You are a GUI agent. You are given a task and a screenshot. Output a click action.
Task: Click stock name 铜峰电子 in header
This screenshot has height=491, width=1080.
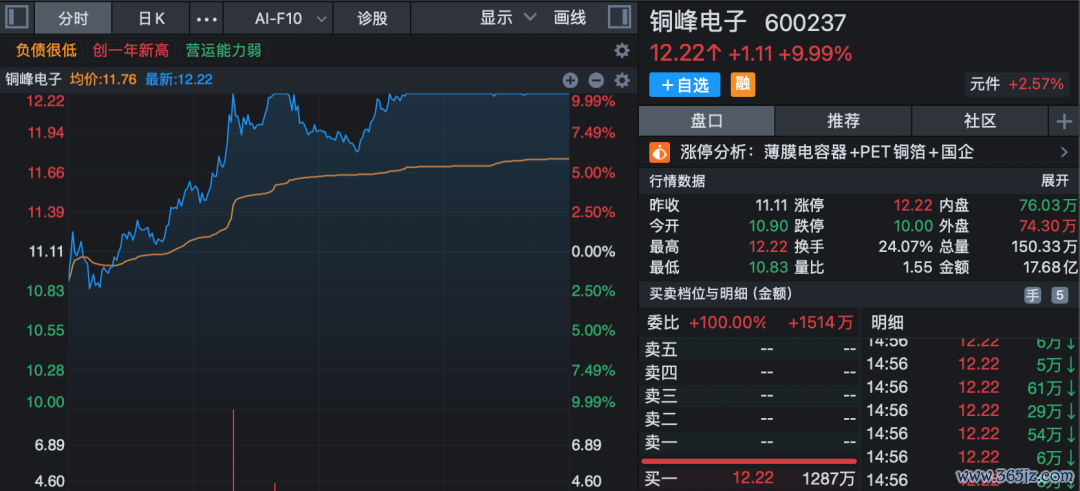coord(698,21)
